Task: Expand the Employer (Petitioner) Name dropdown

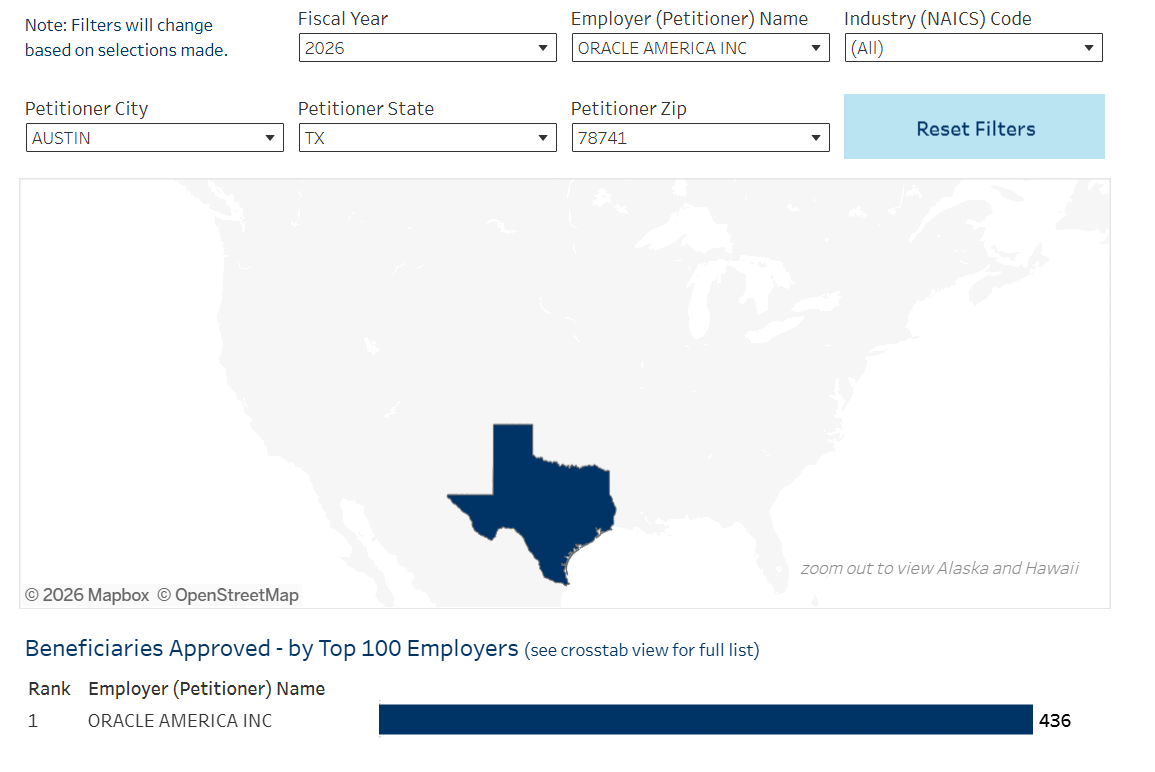Action: point(700,48)
